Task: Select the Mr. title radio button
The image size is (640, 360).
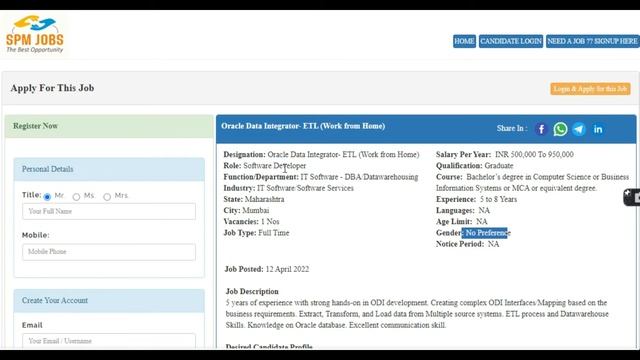Action: pos(47,197)
